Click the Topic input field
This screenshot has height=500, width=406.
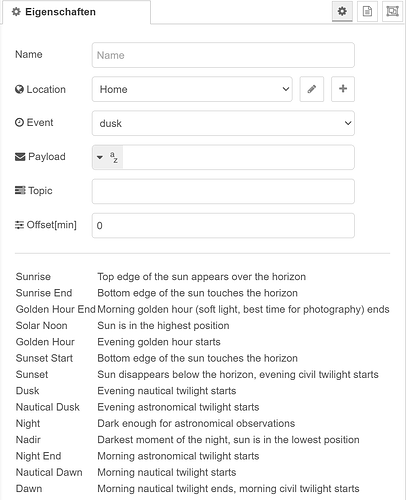[x=223, y=191]
